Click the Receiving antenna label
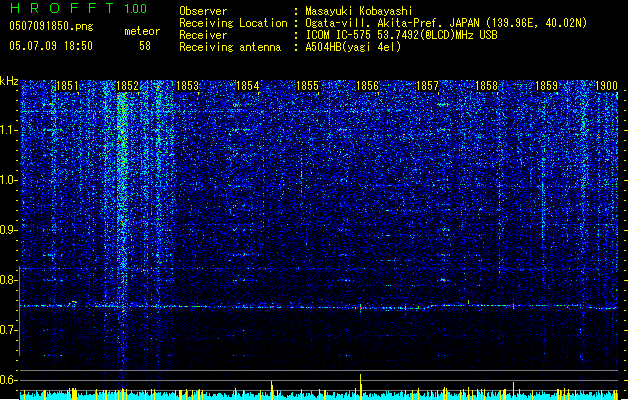The width and height of the screenshot is (629, 400). tap(230, 47)
